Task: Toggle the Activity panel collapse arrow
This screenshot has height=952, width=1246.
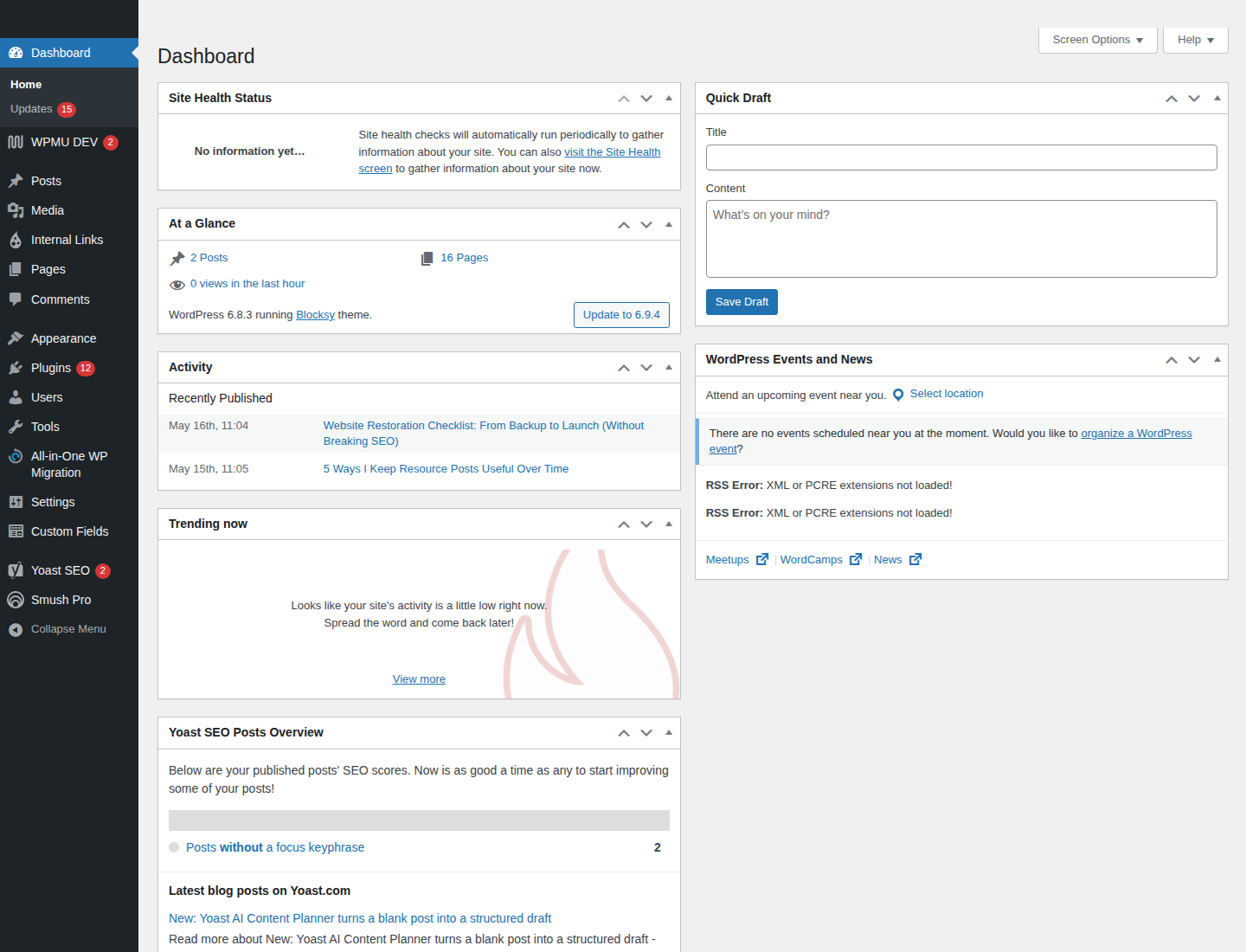Action: click(669, 367)
